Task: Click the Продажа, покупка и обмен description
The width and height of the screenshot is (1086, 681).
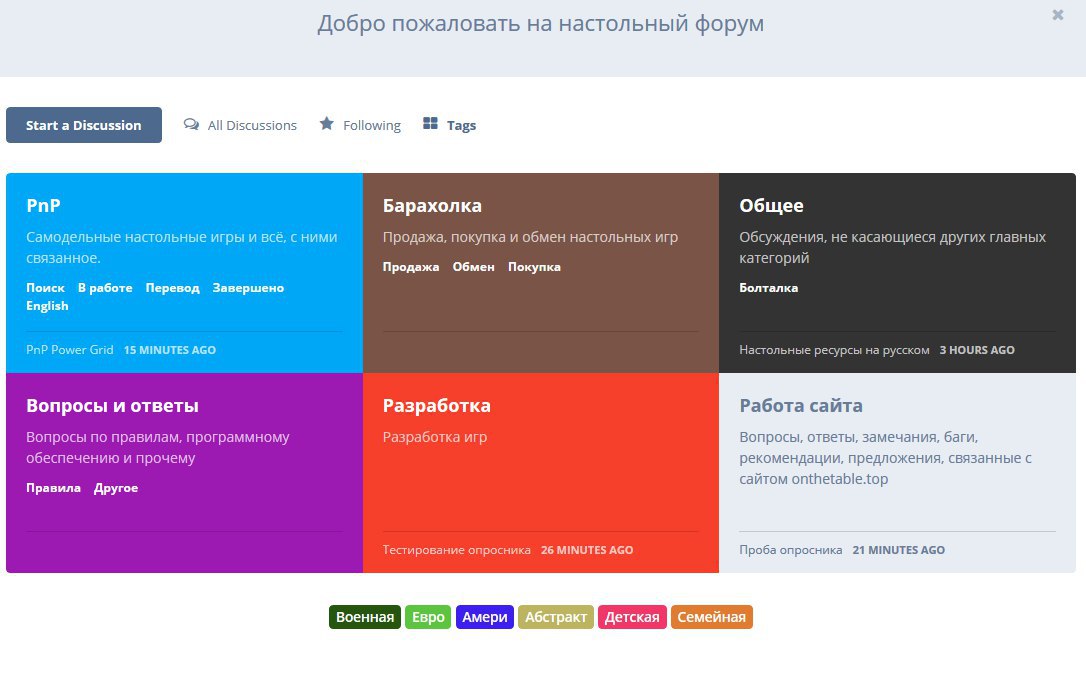Action: (x=531, y=237)
